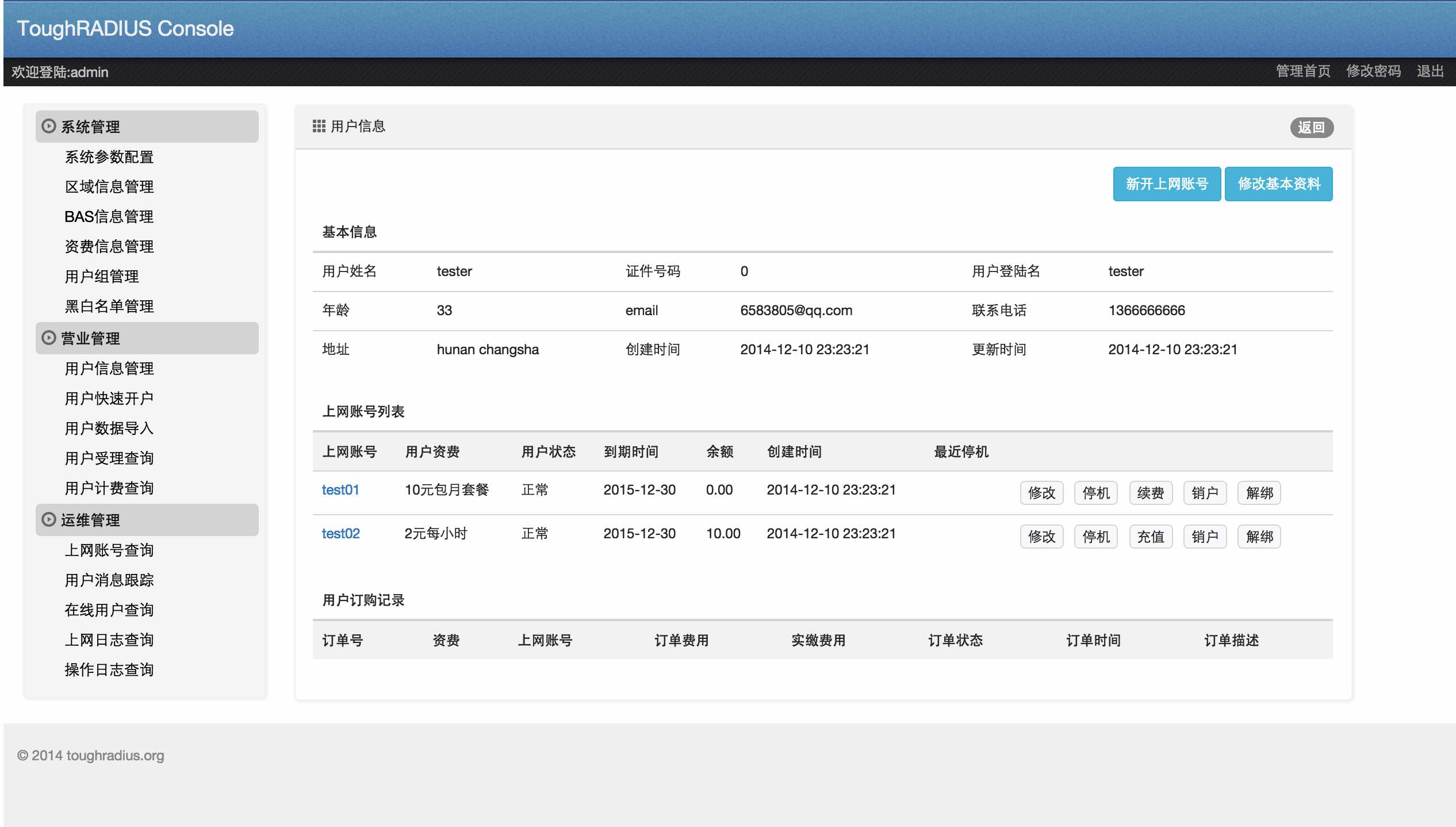Click 续费 for account test01
This screenshot has height=827, width=1456.
(x=1150, y=493)
